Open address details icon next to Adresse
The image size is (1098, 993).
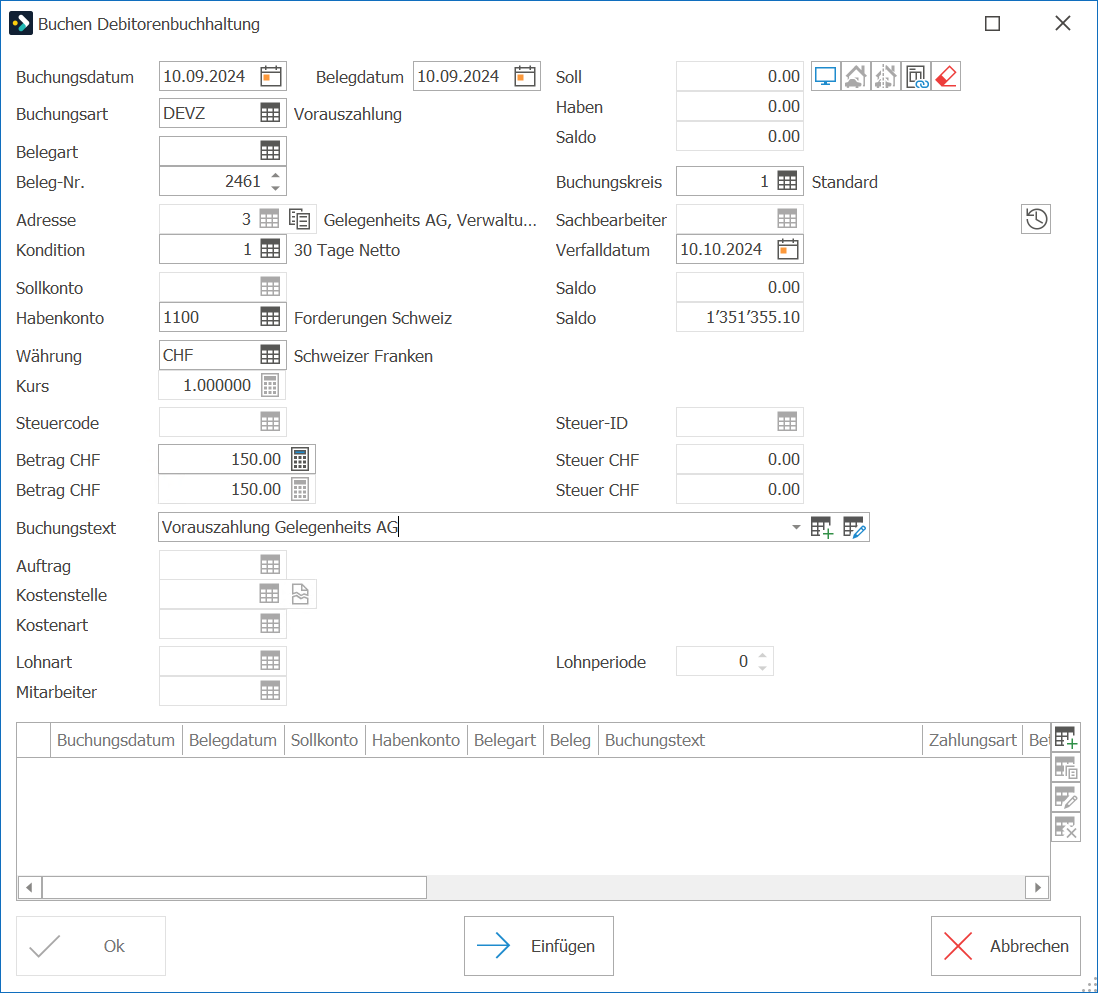pyautogui.click(x=300, y=219)
